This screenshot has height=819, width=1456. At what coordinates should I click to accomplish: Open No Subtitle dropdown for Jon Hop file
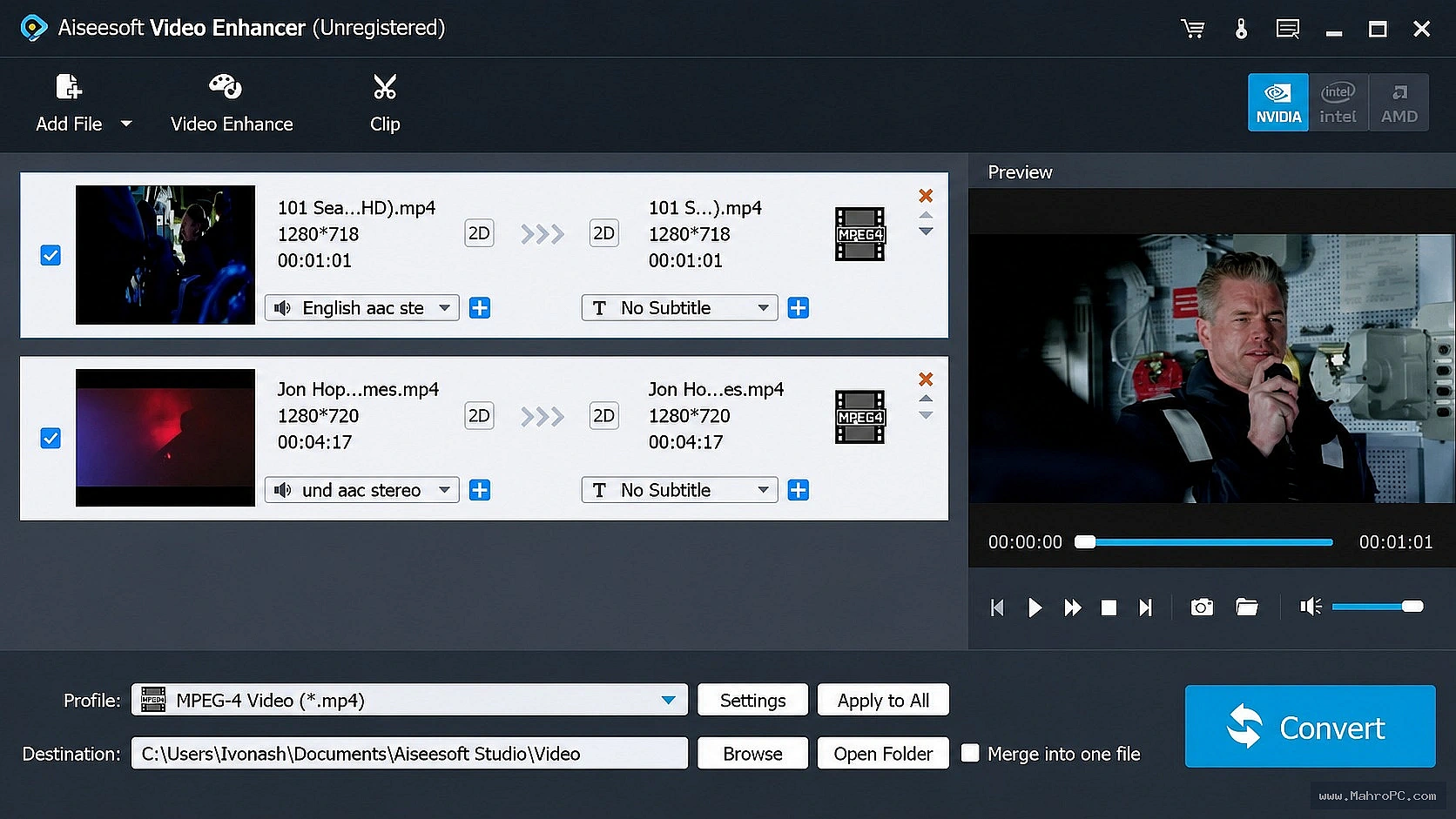679,490
